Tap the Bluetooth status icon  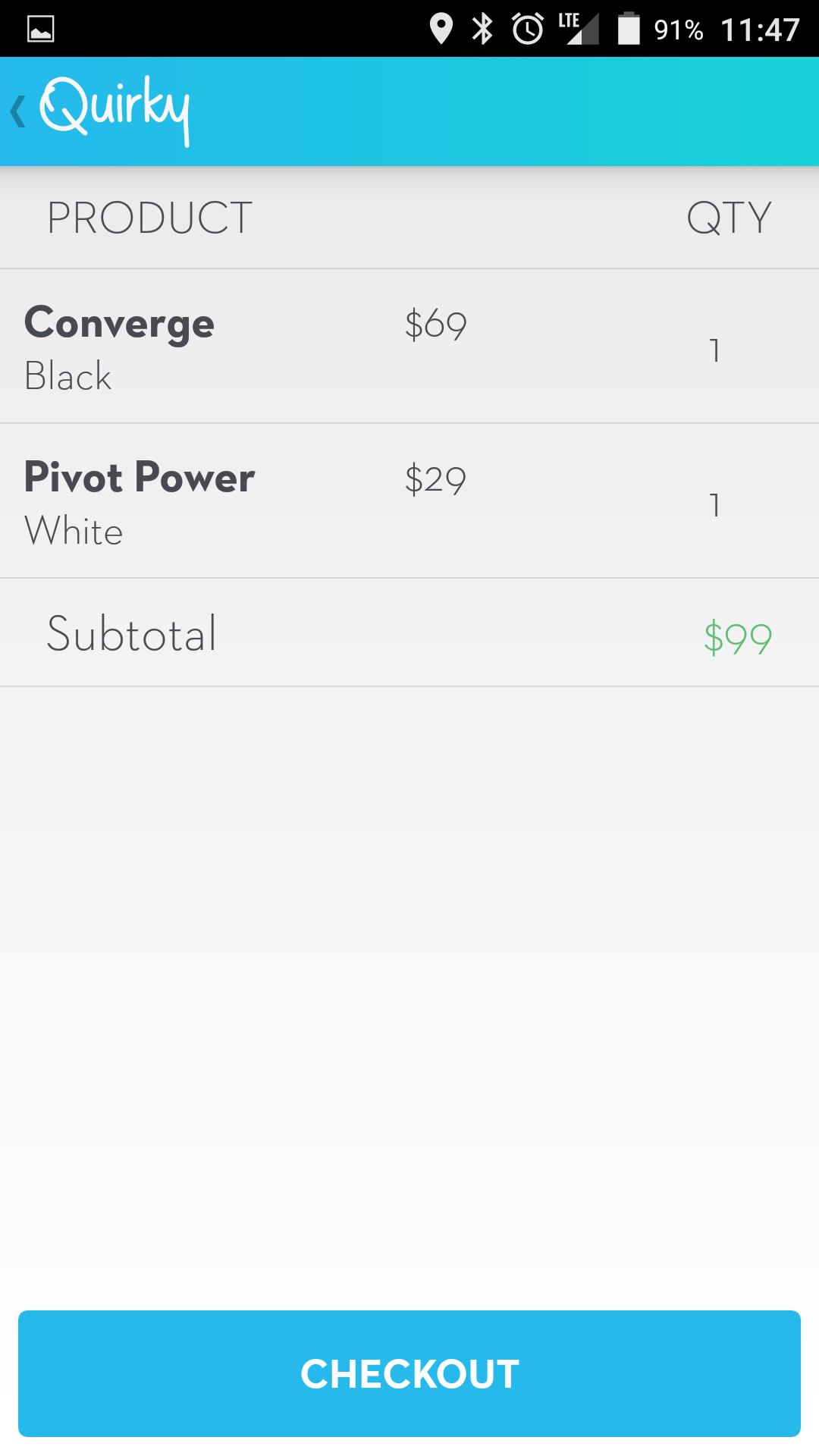click(482, 30)
